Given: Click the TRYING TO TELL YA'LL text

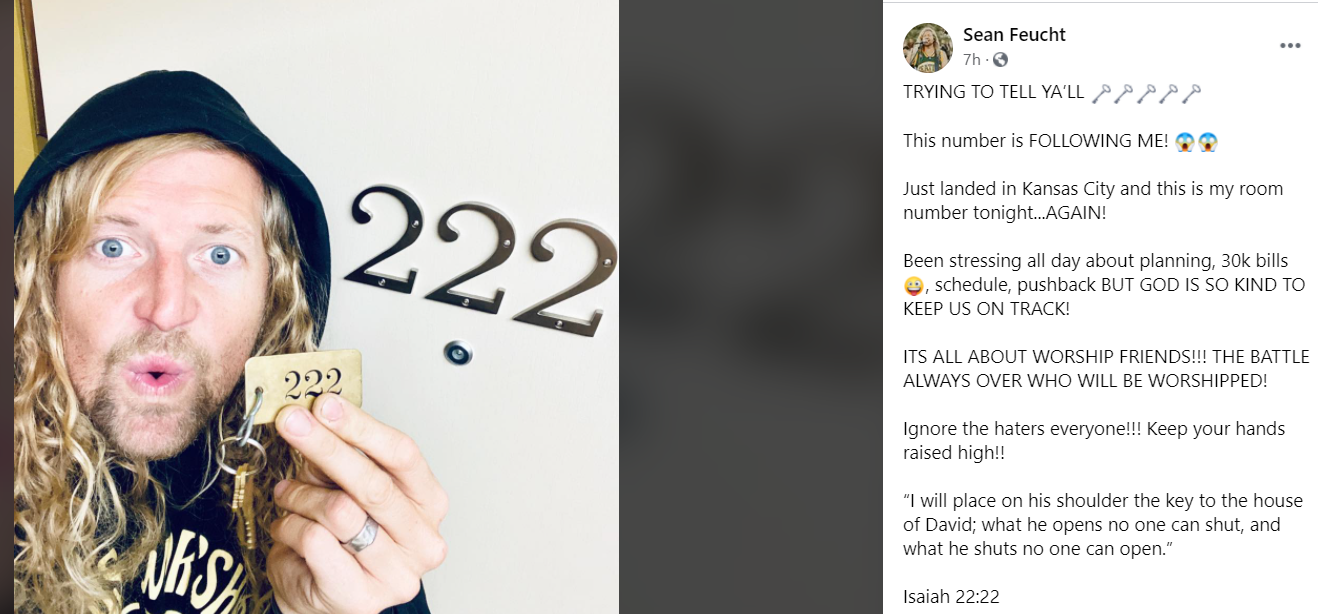Looking at the screenshot, I should coord(993,93).
